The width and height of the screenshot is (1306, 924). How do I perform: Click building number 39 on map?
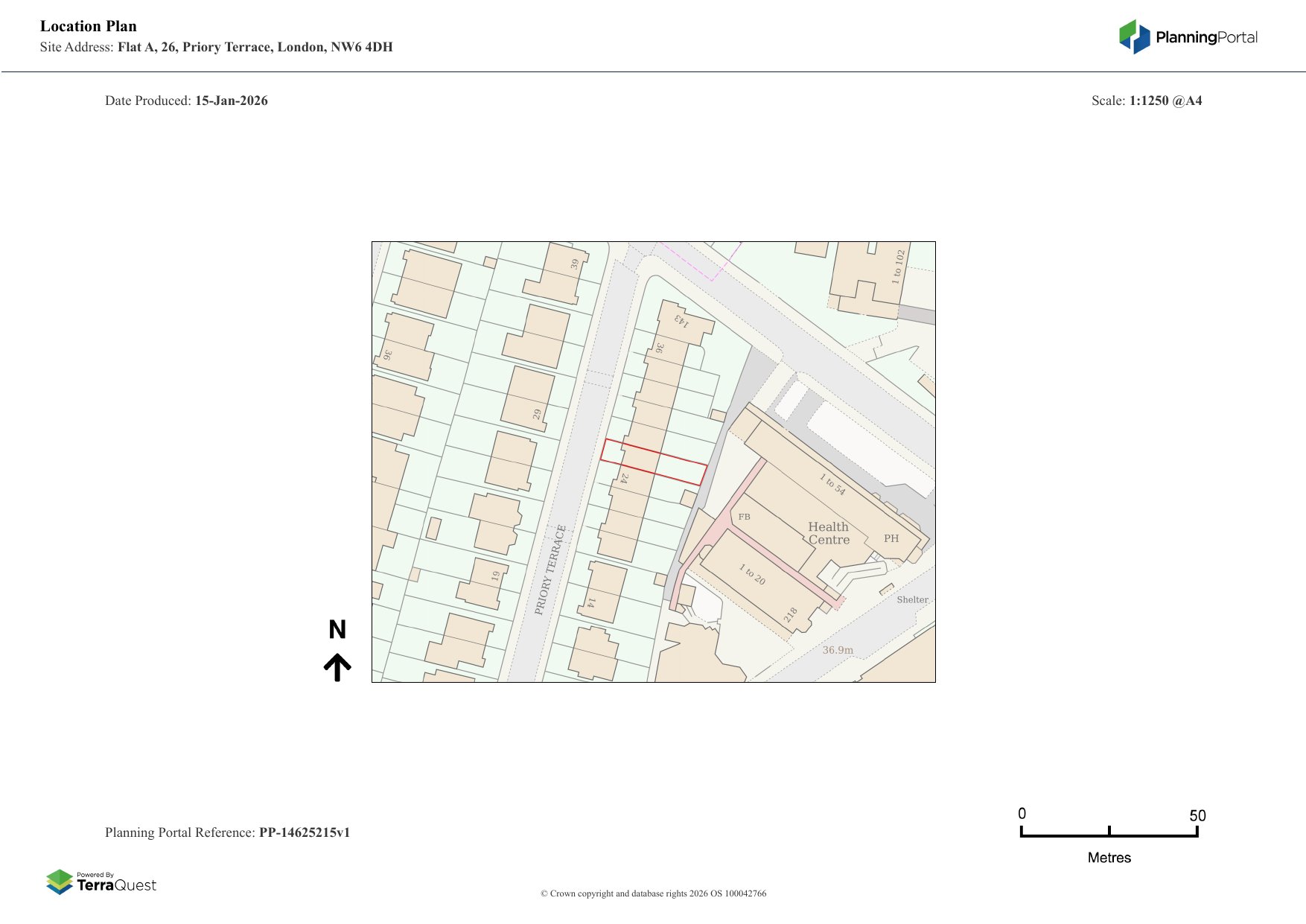click(x=574, y=264)
